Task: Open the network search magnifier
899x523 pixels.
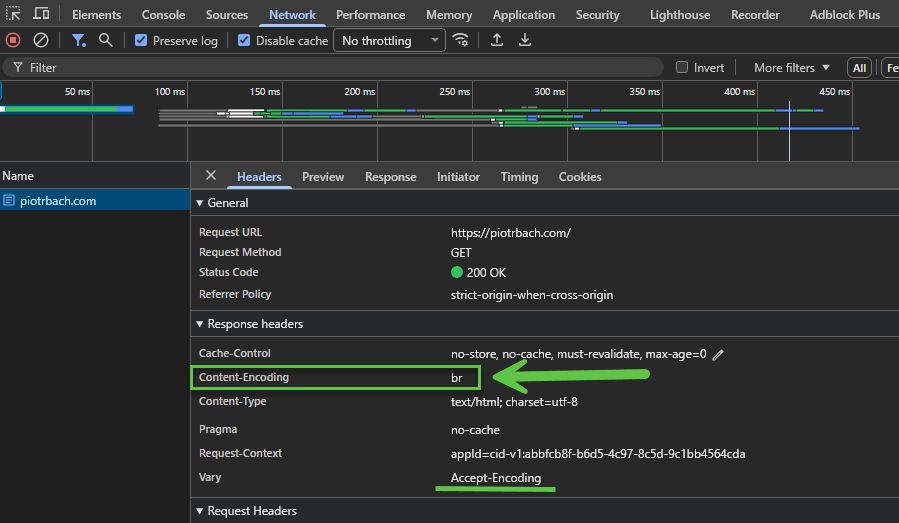Action: click(105, 40)
